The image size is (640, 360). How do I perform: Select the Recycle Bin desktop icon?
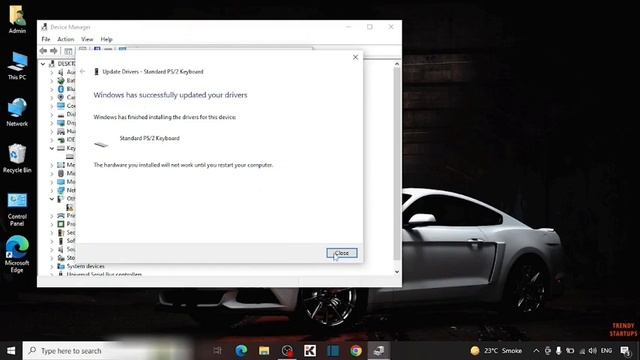[x=17, y=159]
